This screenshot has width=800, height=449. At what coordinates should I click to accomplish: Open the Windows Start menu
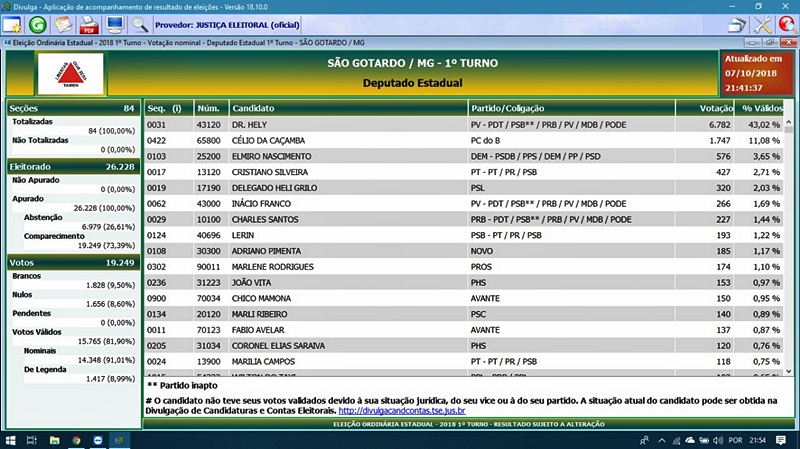click(x=11, y=440)
